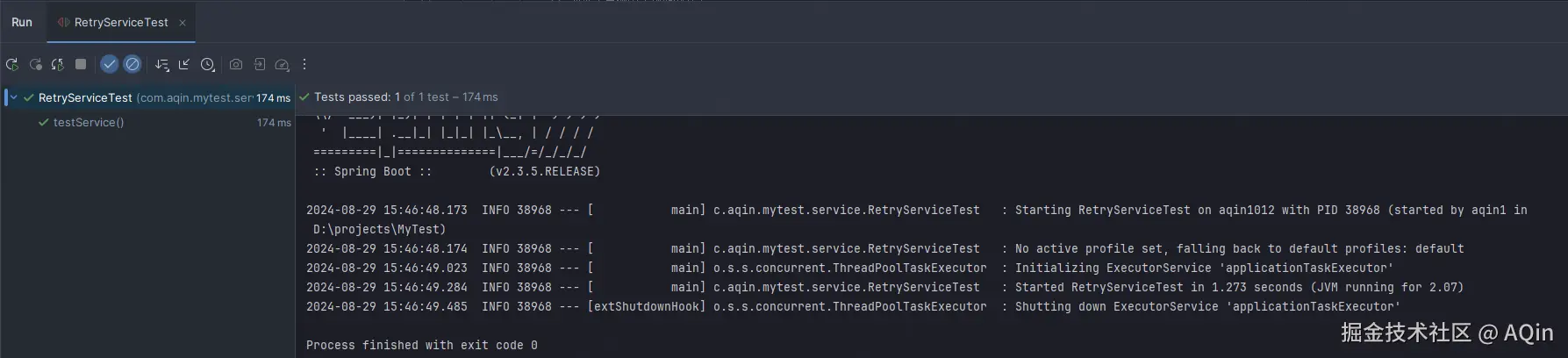The width and height of the screenshot is (1568, 358).
Task: Click the Run tool window label
Action: tap(22, 23)
